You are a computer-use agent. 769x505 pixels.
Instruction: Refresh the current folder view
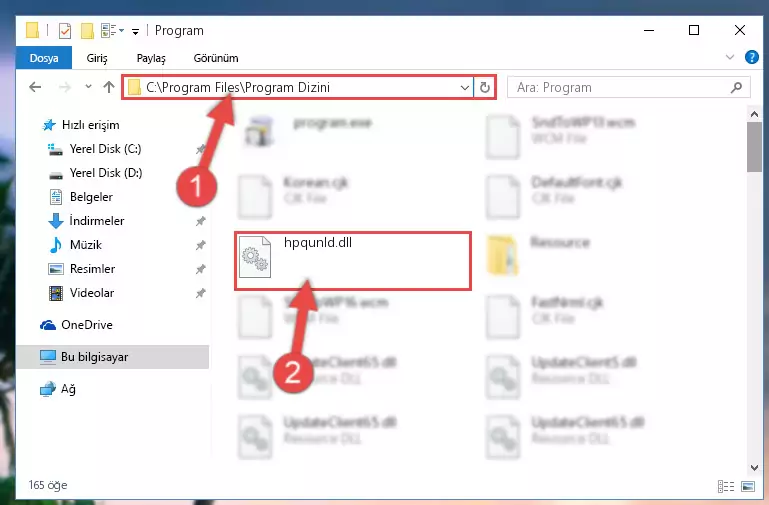[x=485, y=87]
